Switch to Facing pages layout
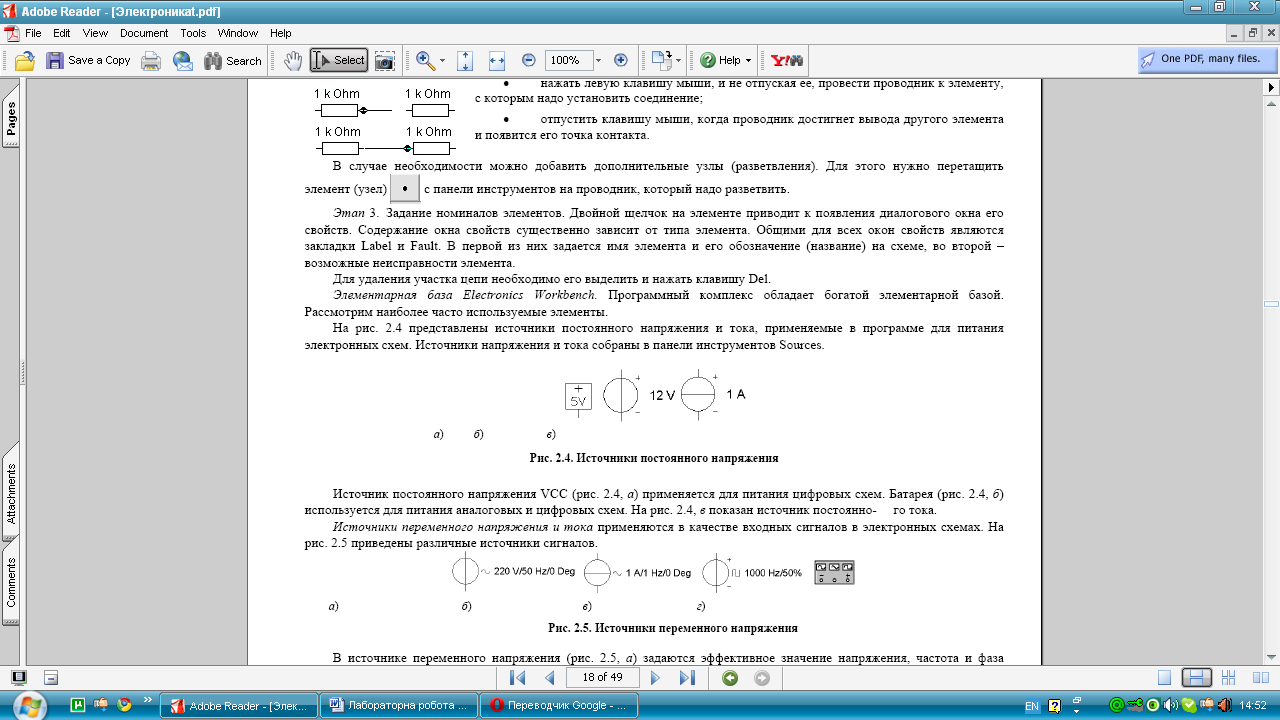 click(x=1259, y=678)
